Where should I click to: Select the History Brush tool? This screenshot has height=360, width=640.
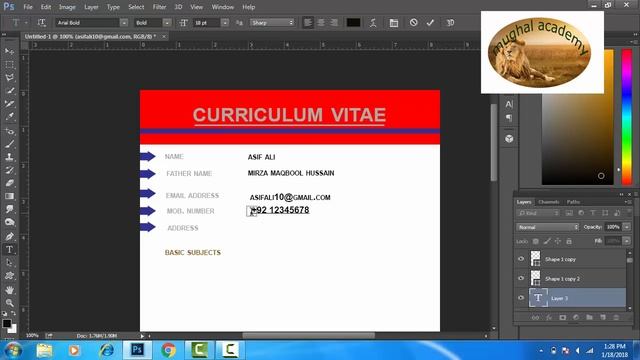point(9,170)
